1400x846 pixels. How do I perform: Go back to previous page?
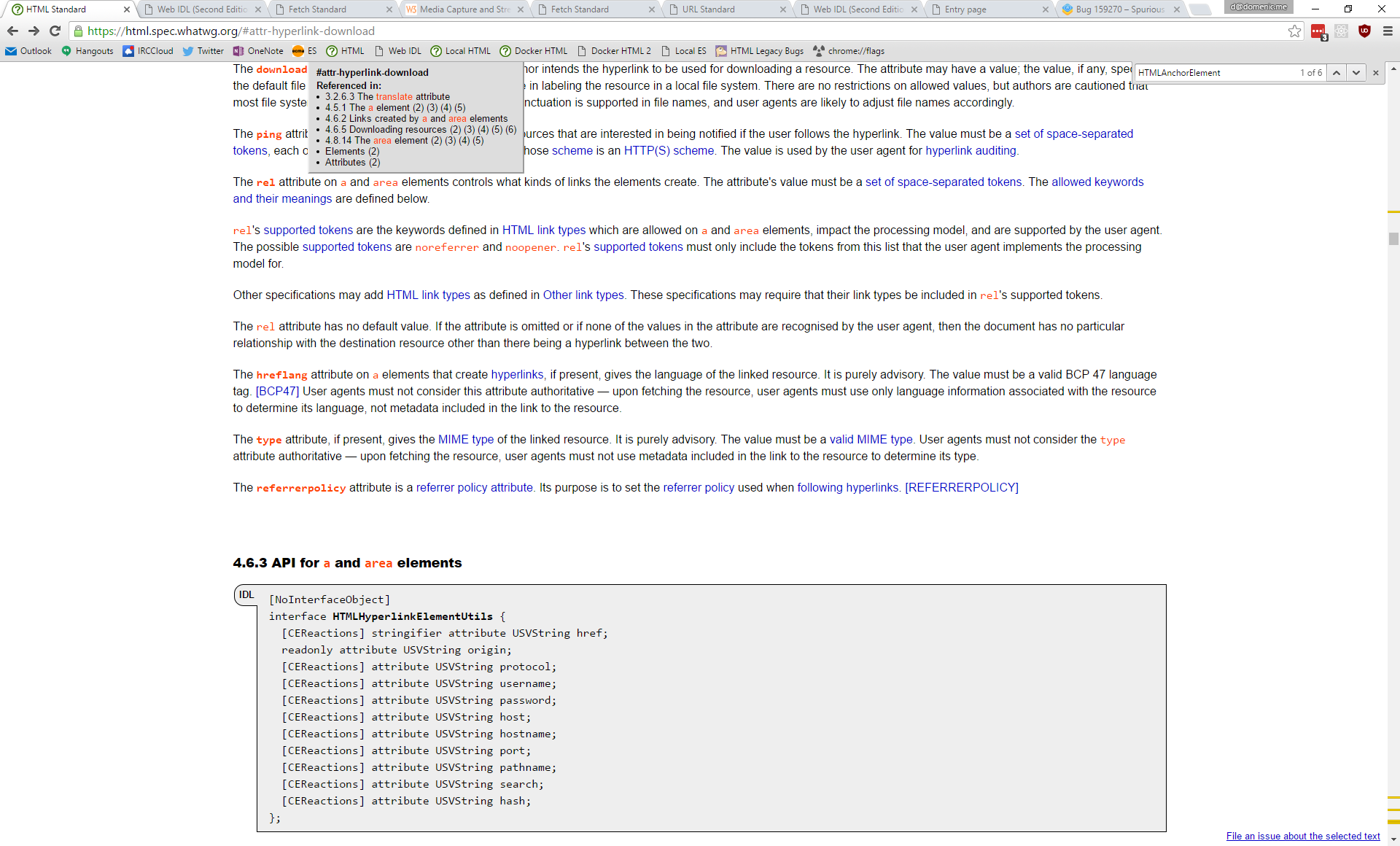12,31
